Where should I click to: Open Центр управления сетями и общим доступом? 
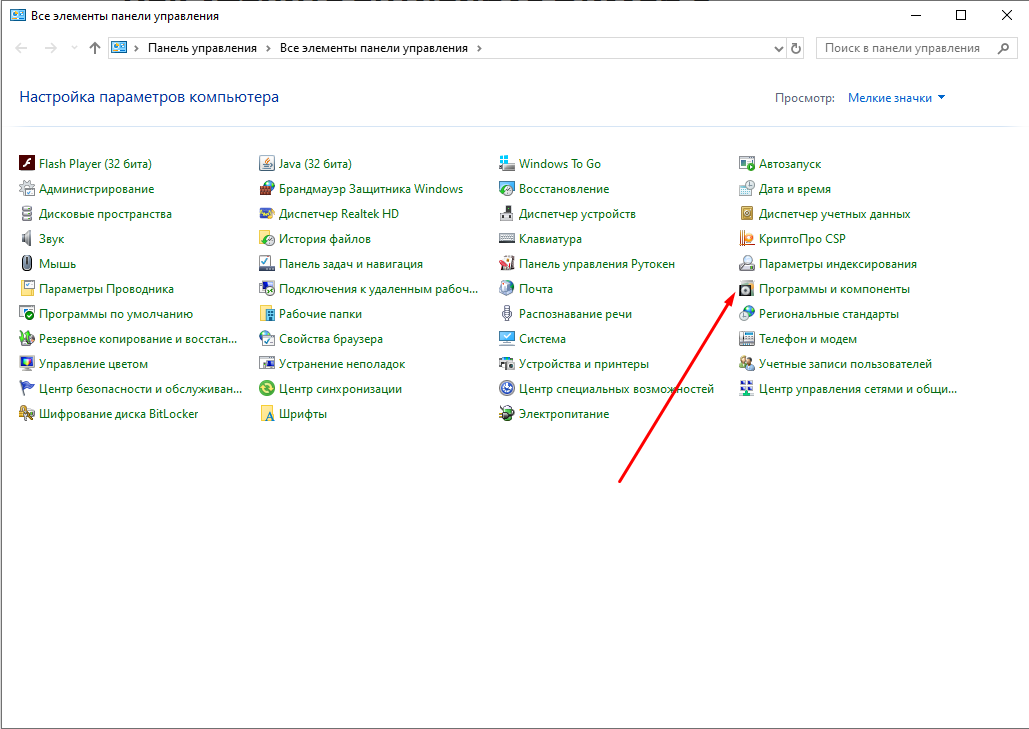pyautogui.click(x=858, y=388)
